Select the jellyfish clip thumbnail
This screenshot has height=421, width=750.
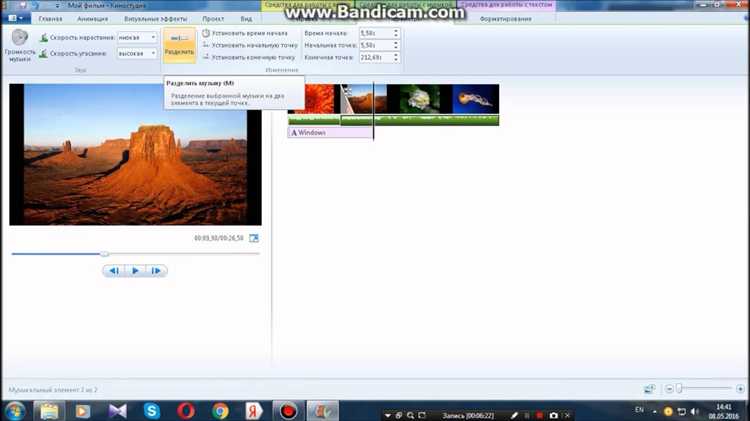pos(475,99)
